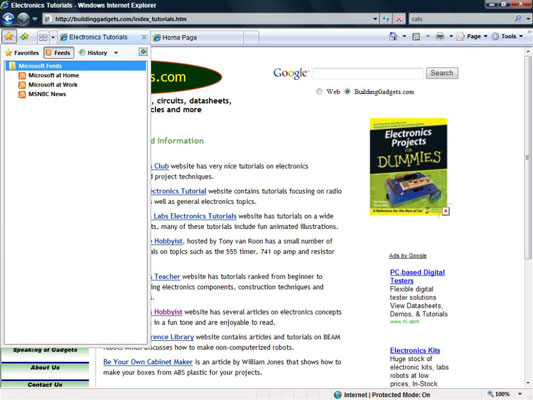The image size is (533, 400).
Task: Click the red Stop loading icon
Action: click(399, 19)
